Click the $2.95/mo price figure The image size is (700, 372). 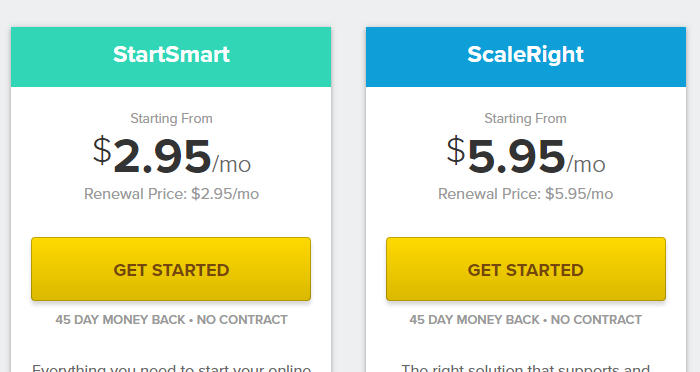point(172,156)
